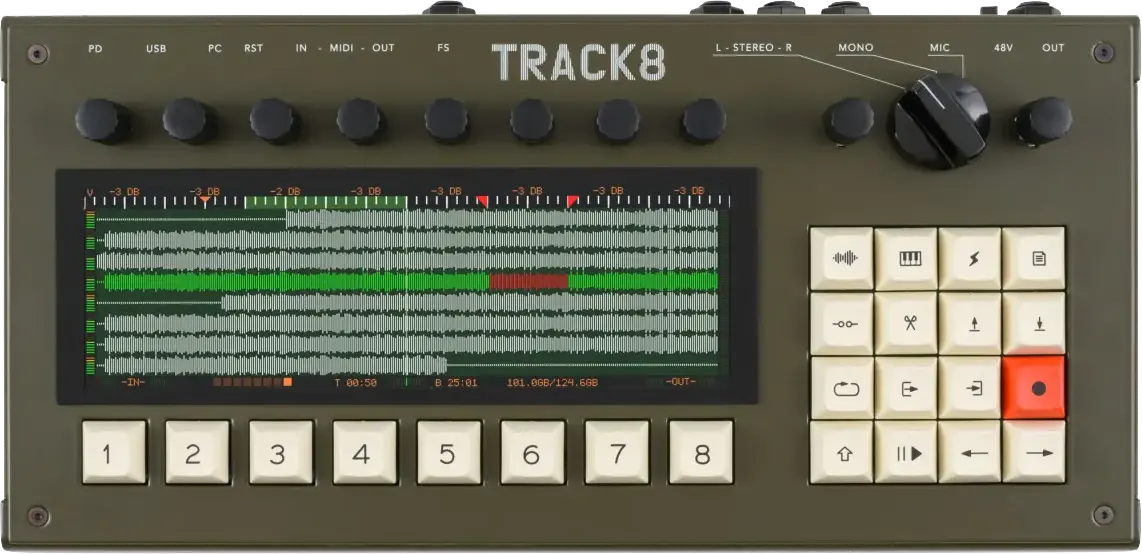Click the MIC label
This screenshot has width=1142, height=554.
[940, 48]
